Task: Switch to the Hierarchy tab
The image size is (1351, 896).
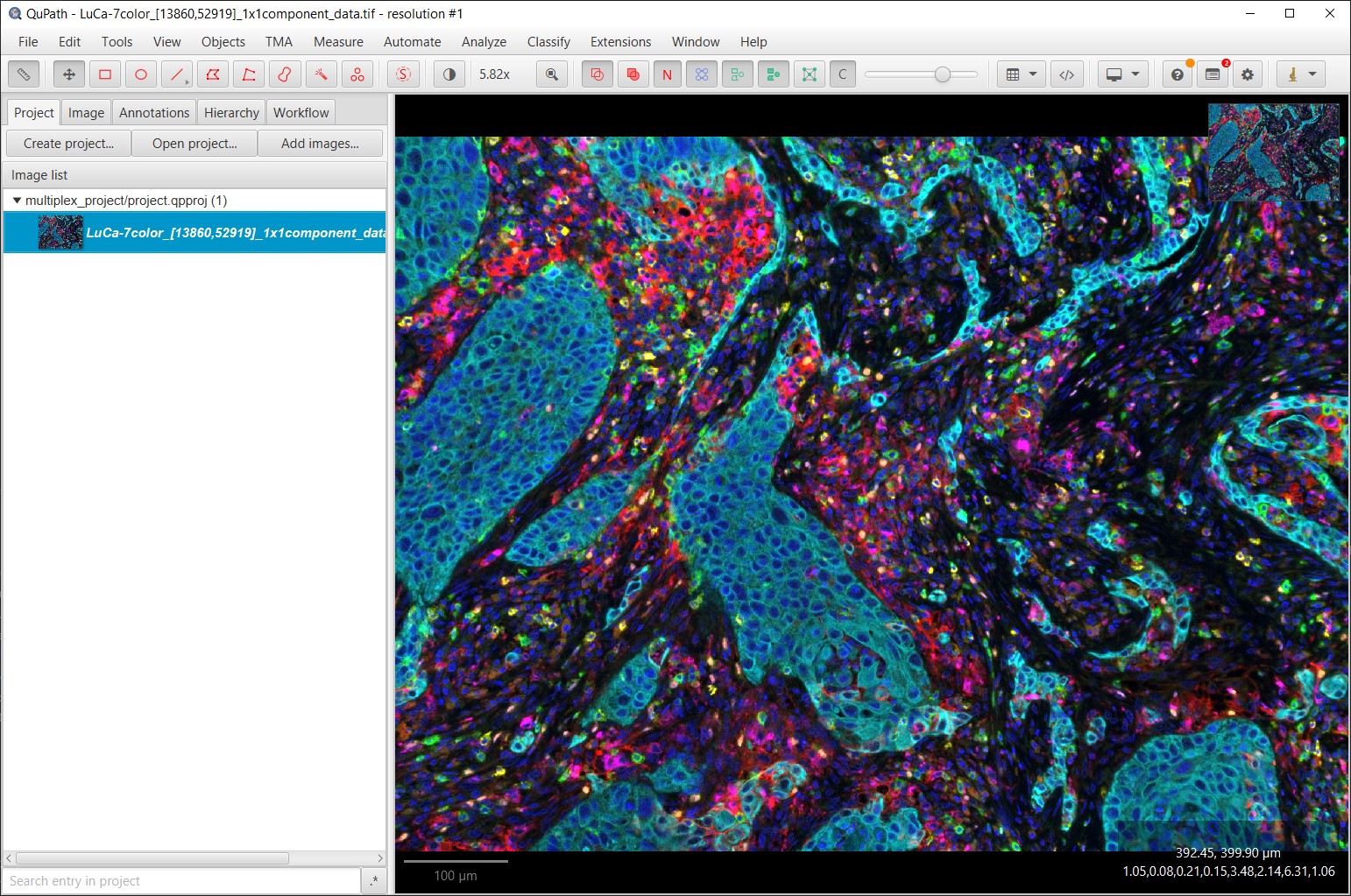Action: coord(231,112)
